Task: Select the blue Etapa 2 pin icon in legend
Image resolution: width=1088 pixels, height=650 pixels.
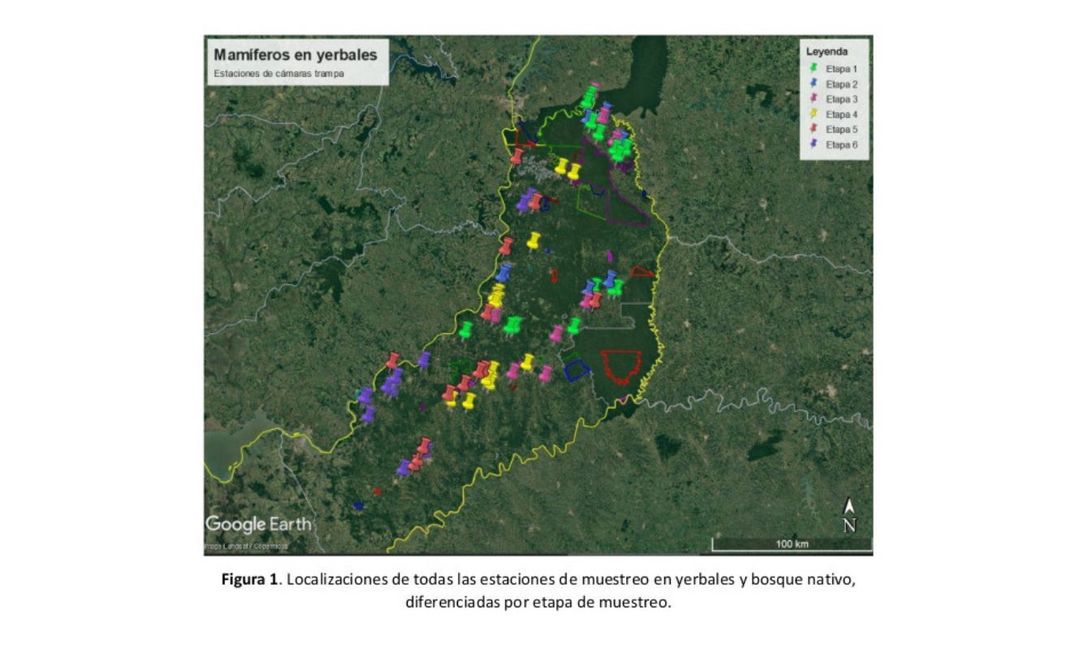Action: pos(814,83)
